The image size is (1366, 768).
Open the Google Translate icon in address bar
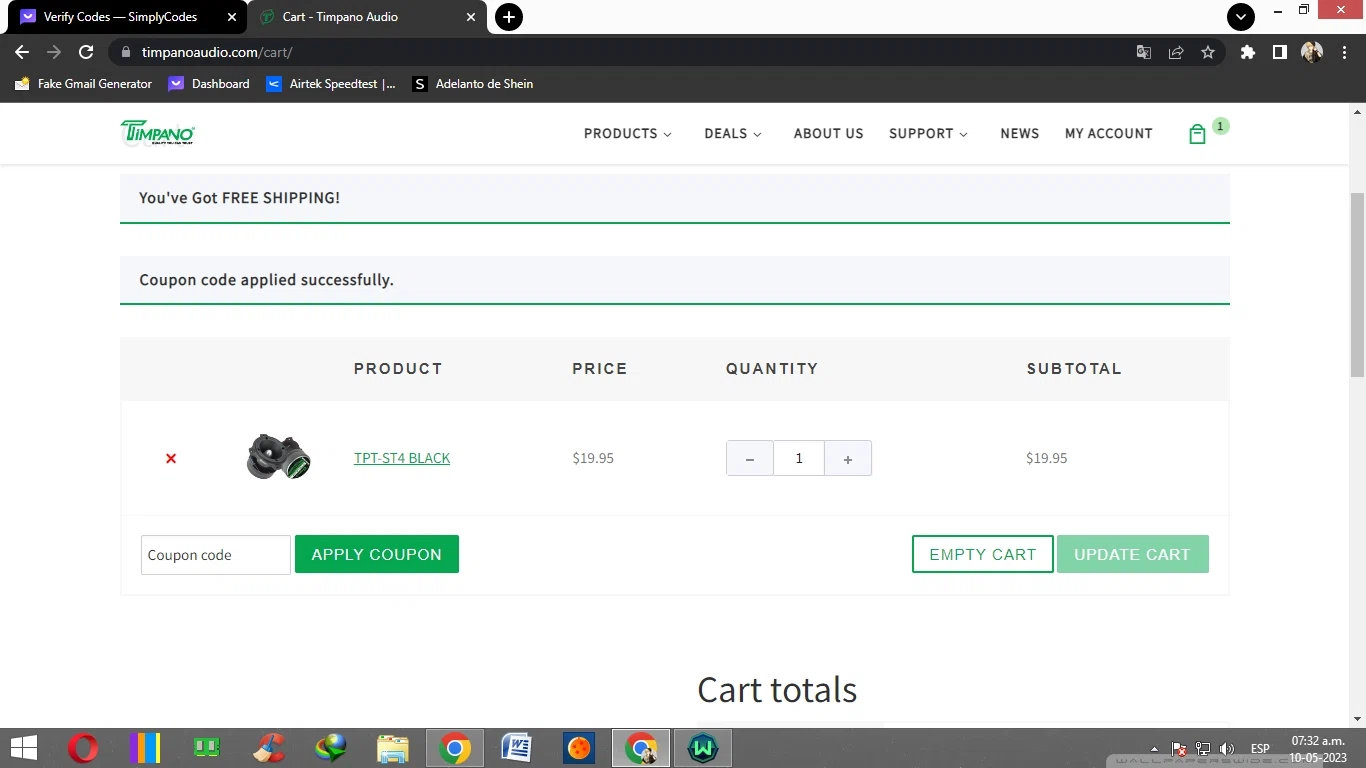pos(1144,52)
